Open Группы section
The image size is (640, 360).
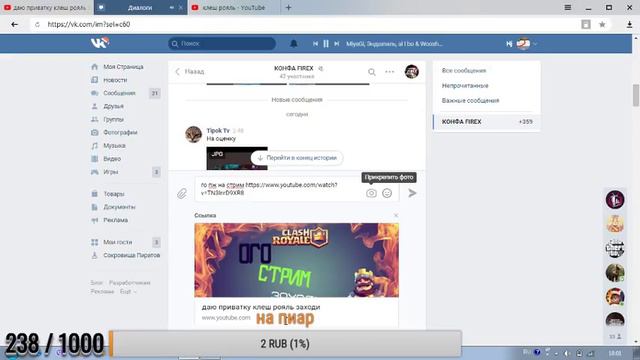(113, 119)
